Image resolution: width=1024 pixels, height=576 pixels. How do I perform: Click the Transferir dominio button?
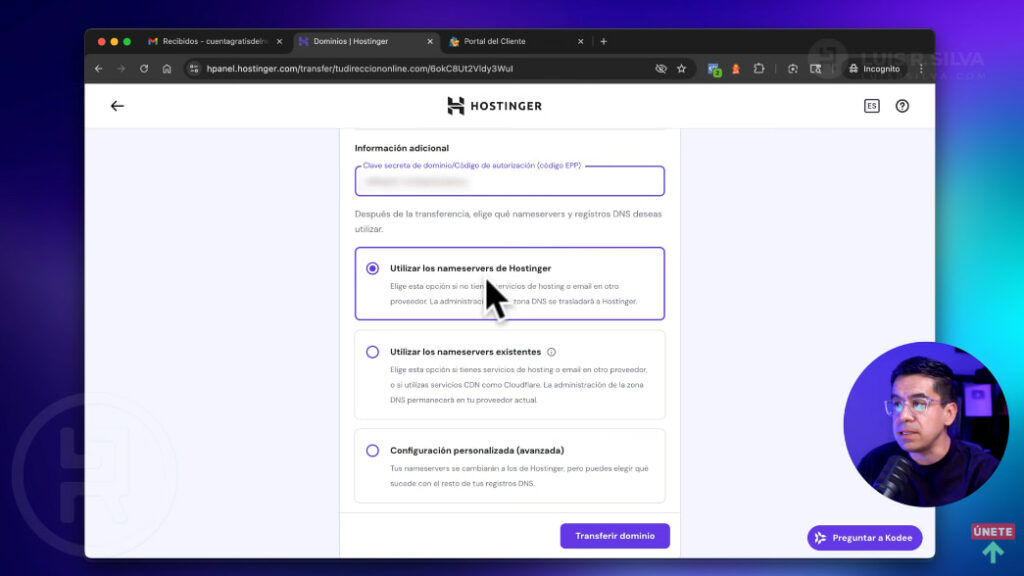pos(615,536)
